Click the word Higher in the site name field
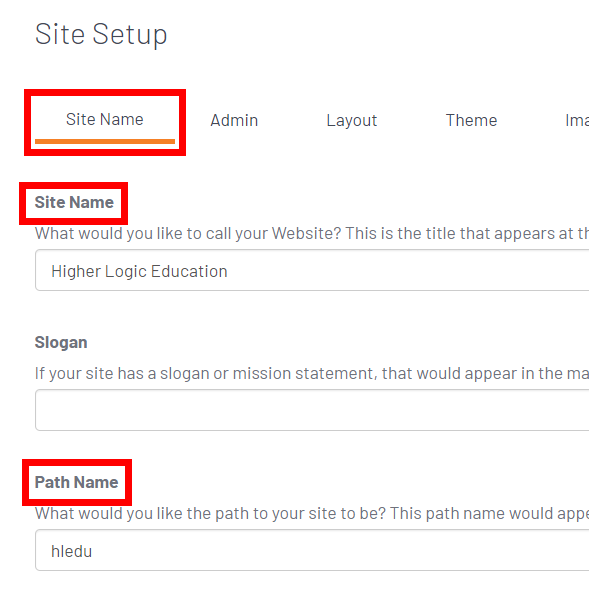 pyautogui.click(x=76, y=272)
